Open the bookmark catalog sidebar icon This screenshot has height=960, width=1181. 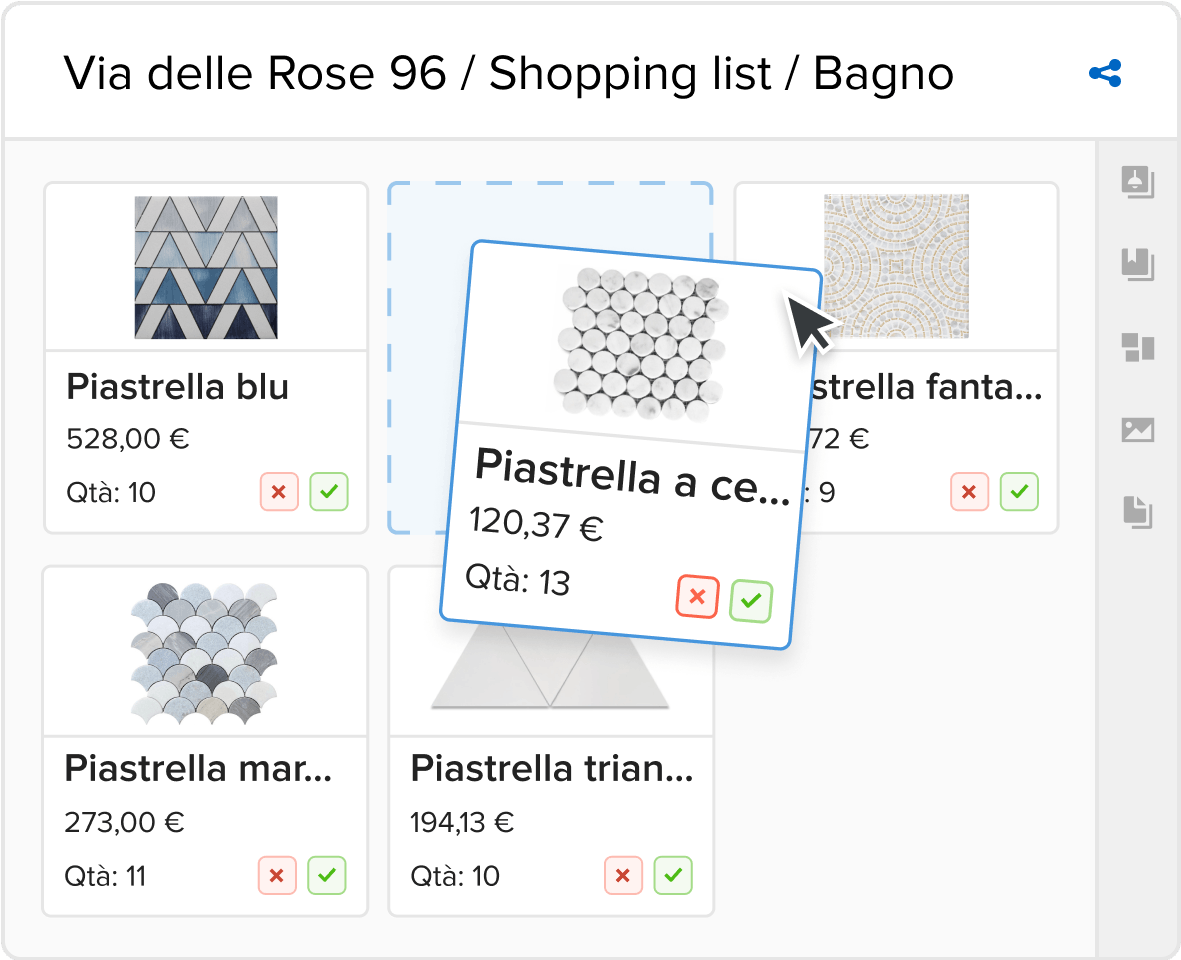1137,264
